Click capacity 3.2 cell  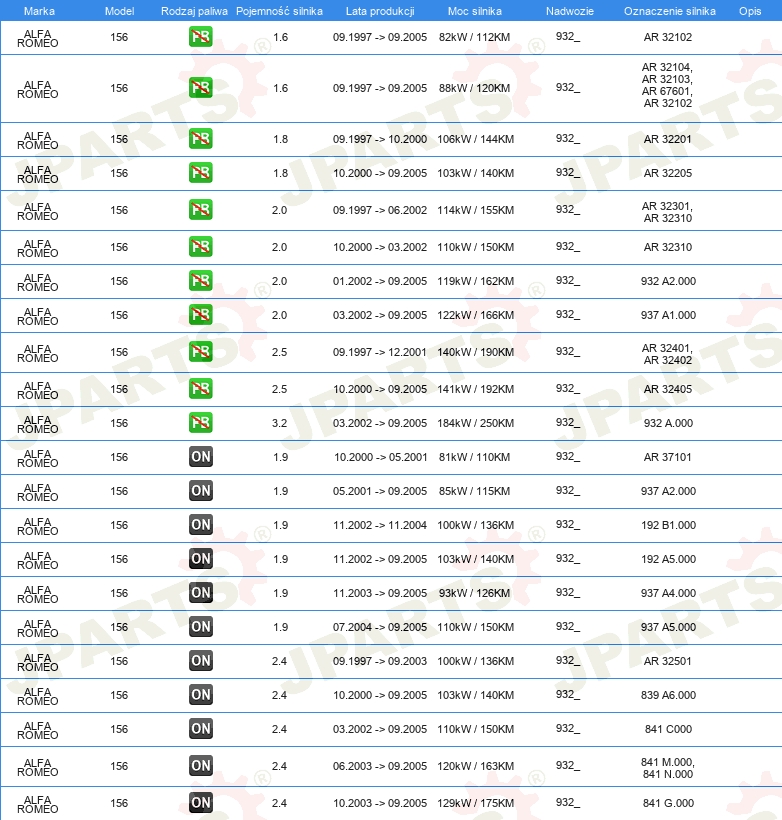click(279, 423)
